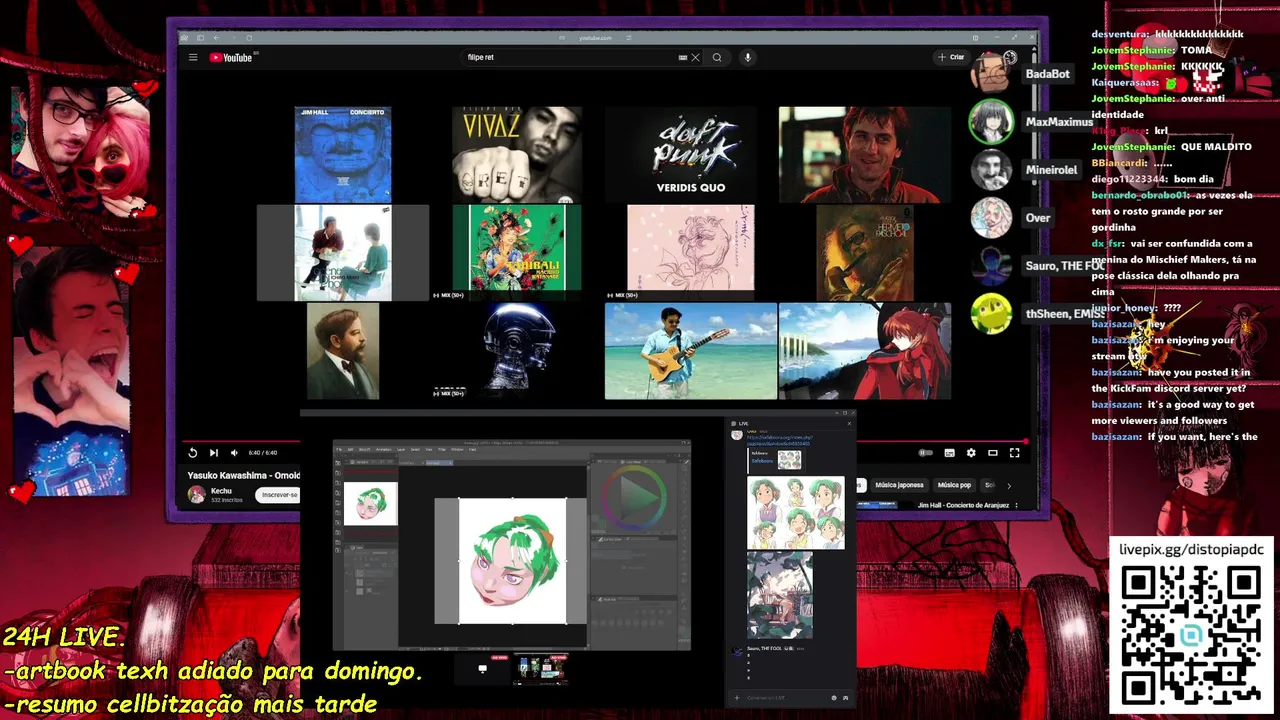The image size is (1280, 720).
Task: Open the Jim Hall Concierto endscreen thumbnail
Action: pyautogui.click(x=343, y=155)
